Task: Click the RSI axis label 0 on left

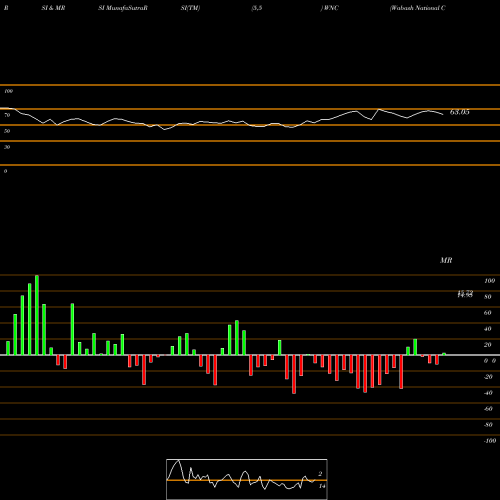Action: click(x=5, y=171)
